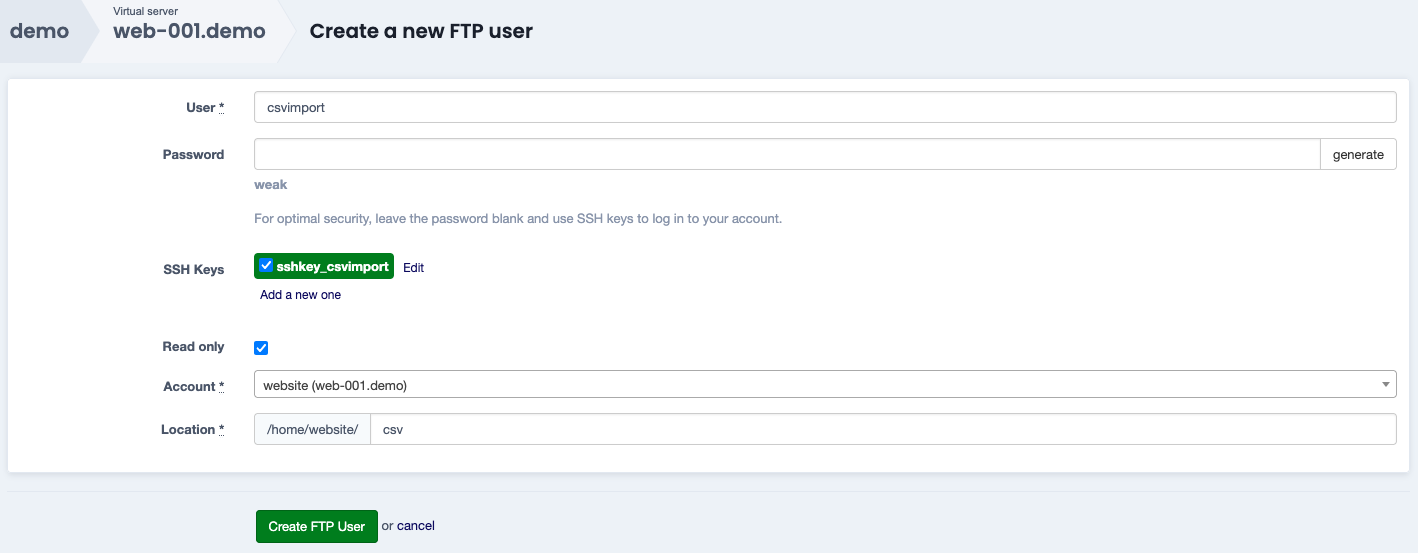Click the Location field containing csv
The image size is (1418, 553).
(x=883, y=430)
